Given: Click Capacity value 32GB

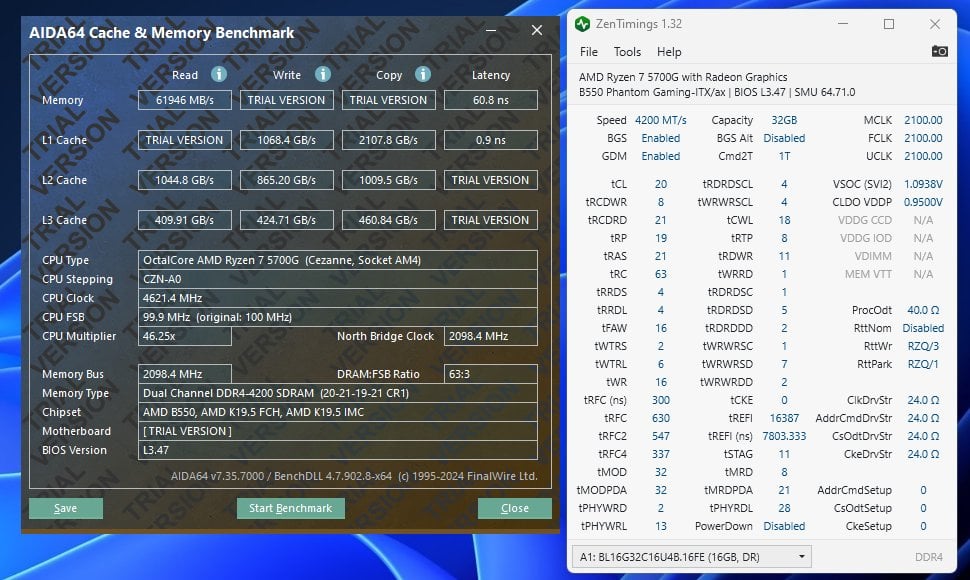Looking at the screenshot, I should click(784, 120).
